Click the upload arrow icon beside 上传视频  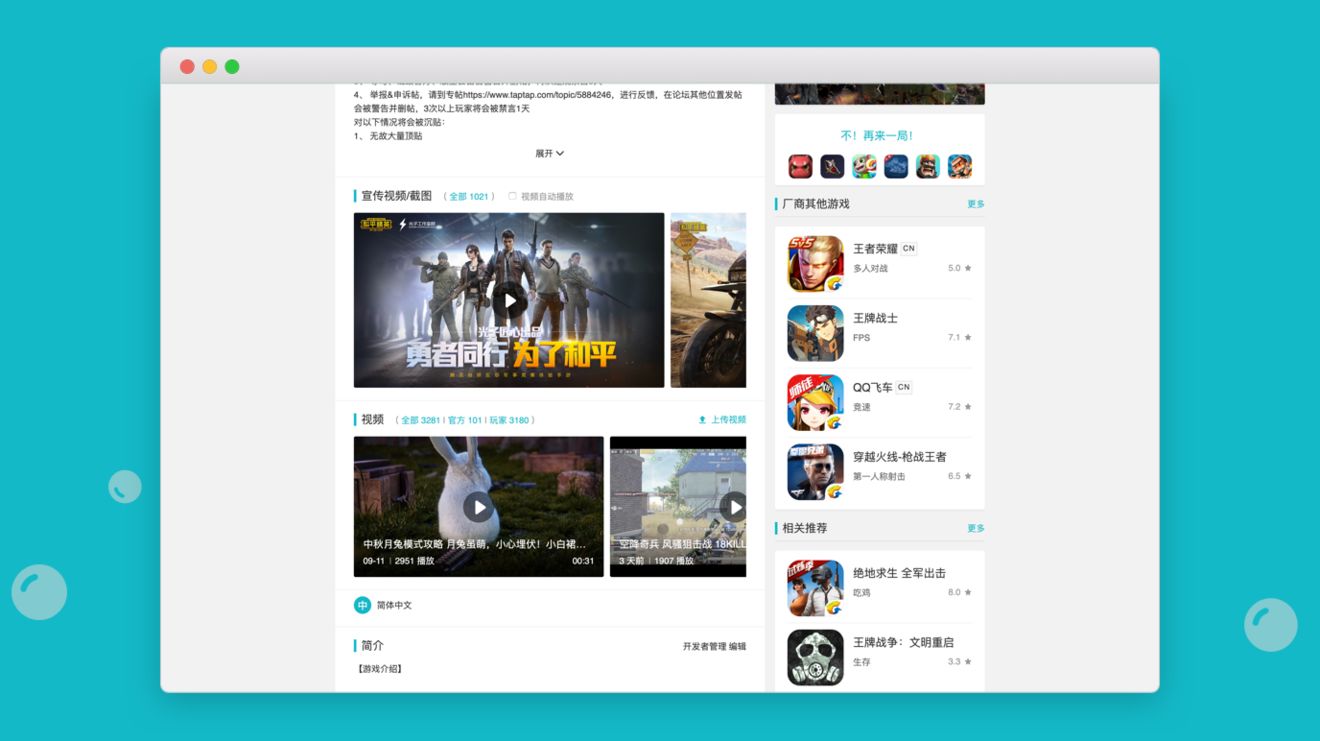702,420
